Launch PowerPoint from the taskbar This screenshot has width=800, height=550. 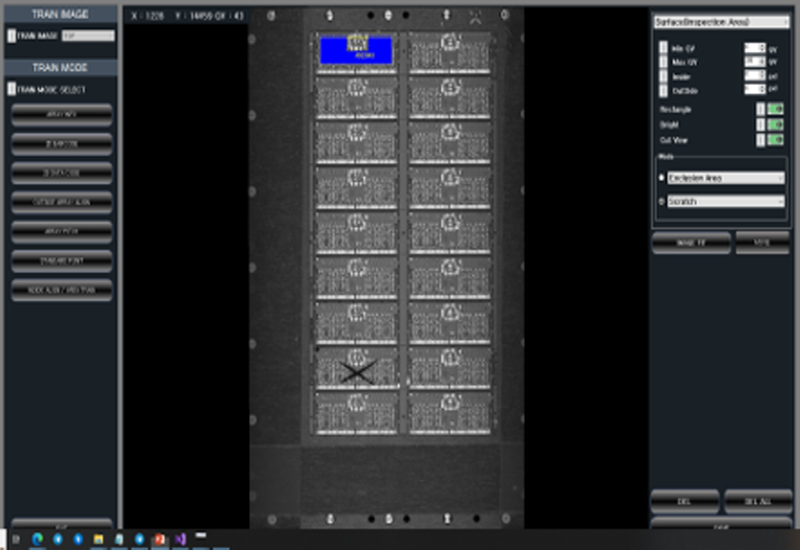click(159, 540)
